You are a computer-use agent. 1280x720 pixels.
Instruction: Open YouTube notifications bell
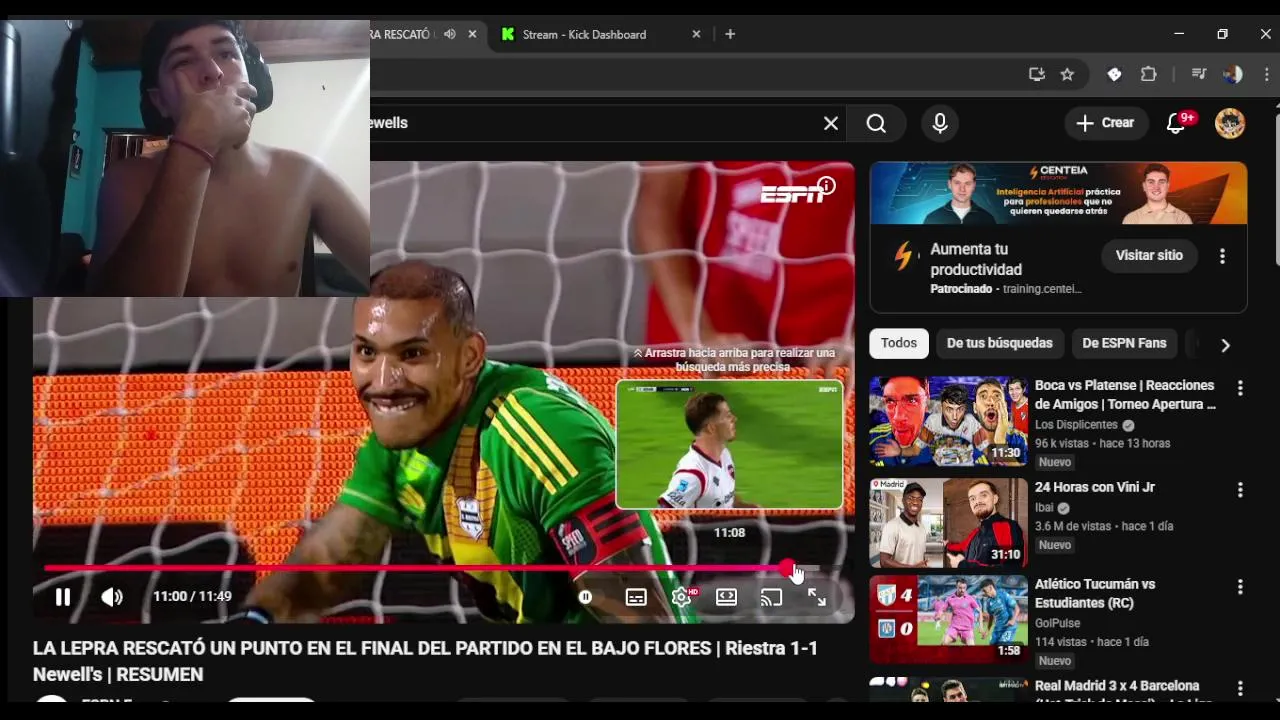point(1177,123)
